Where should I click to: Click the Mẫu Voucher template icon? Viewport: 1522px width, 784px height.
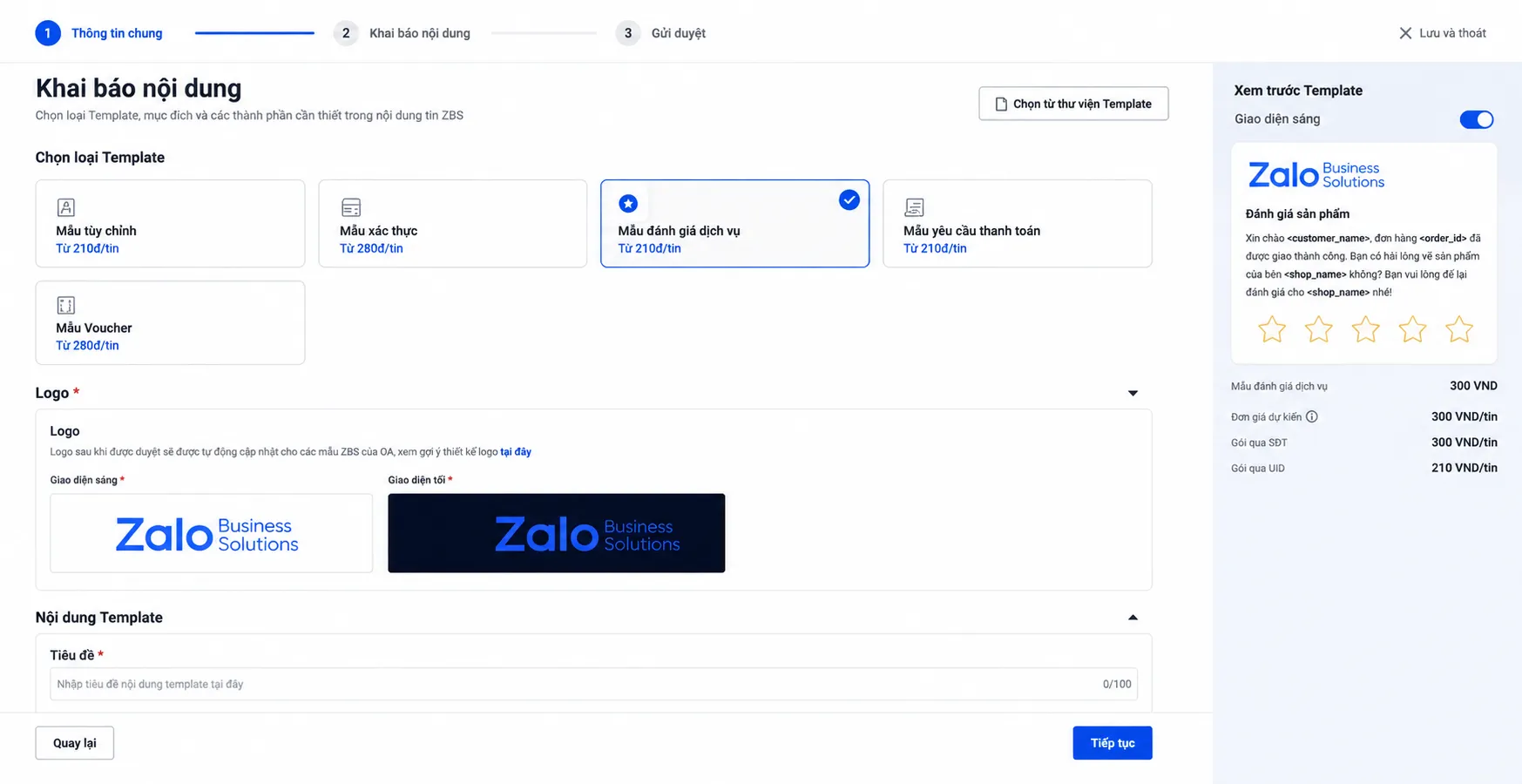point(66,305)
